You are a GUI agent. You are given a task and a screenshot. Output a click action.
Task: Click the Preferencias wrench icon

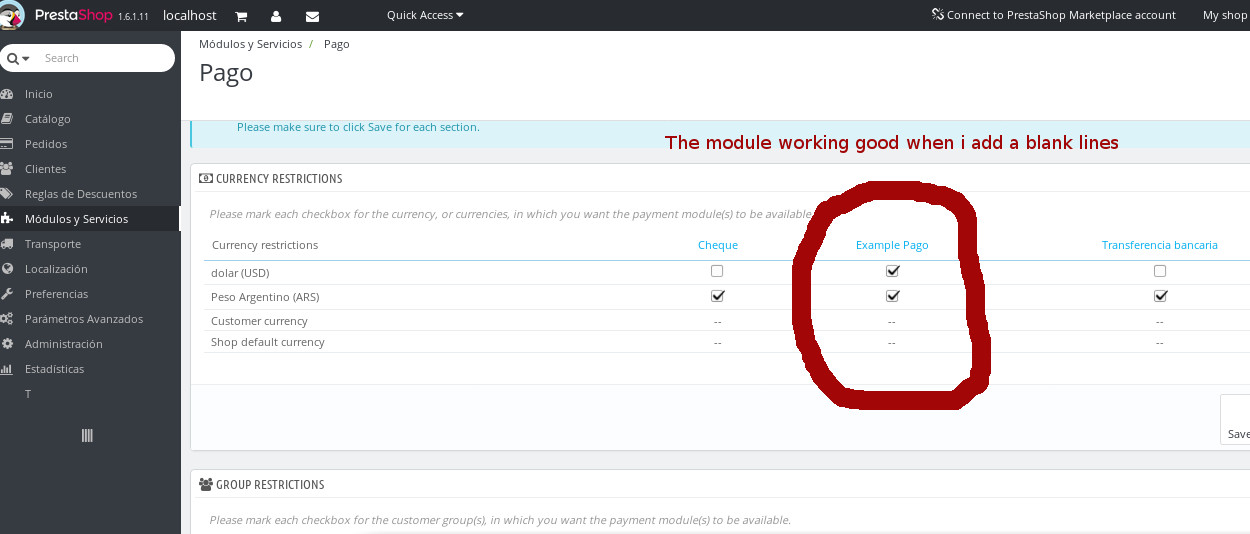(6, 294)
